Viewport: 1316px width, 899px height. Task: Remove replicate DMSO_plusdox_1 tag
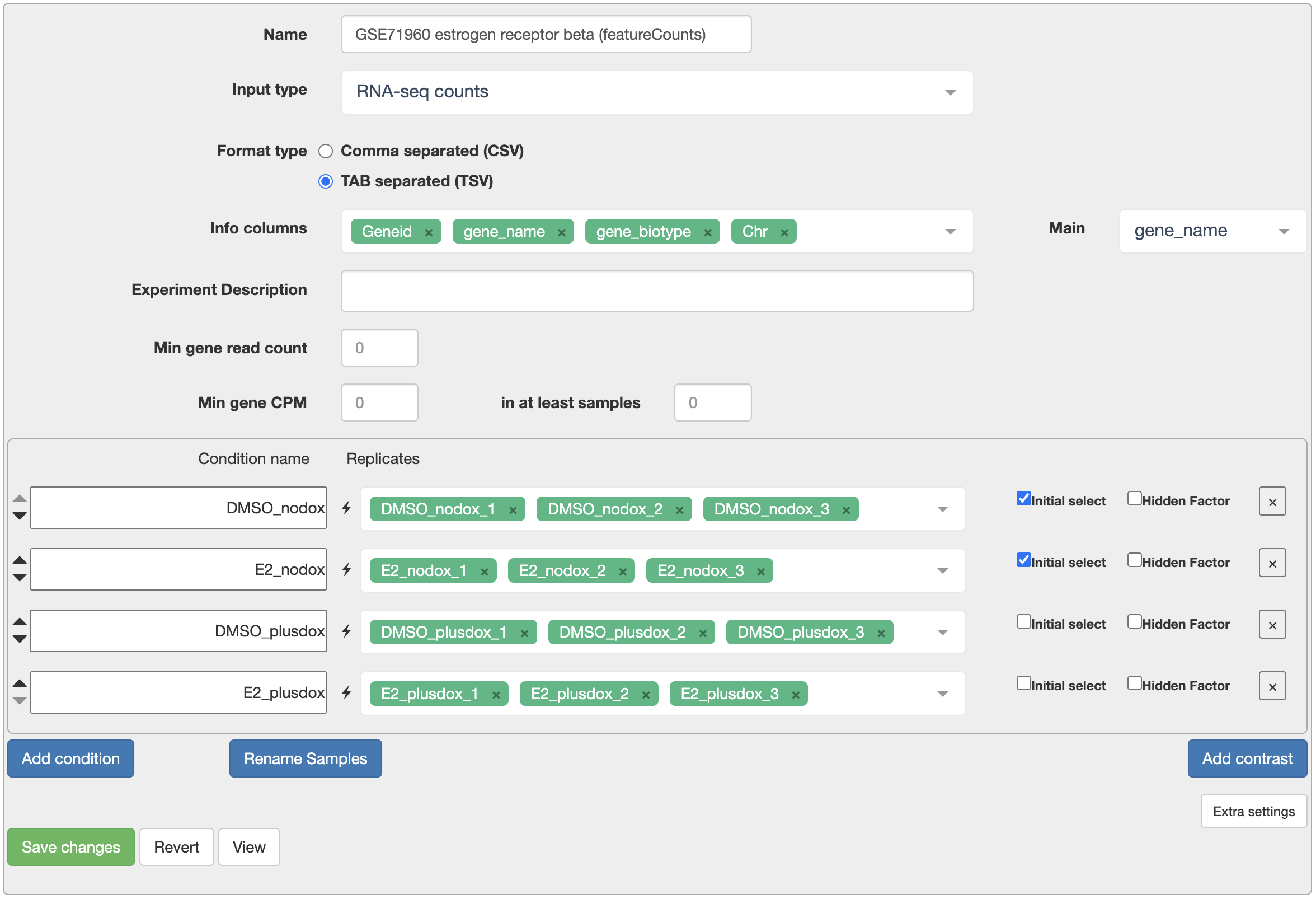[524, 633]
